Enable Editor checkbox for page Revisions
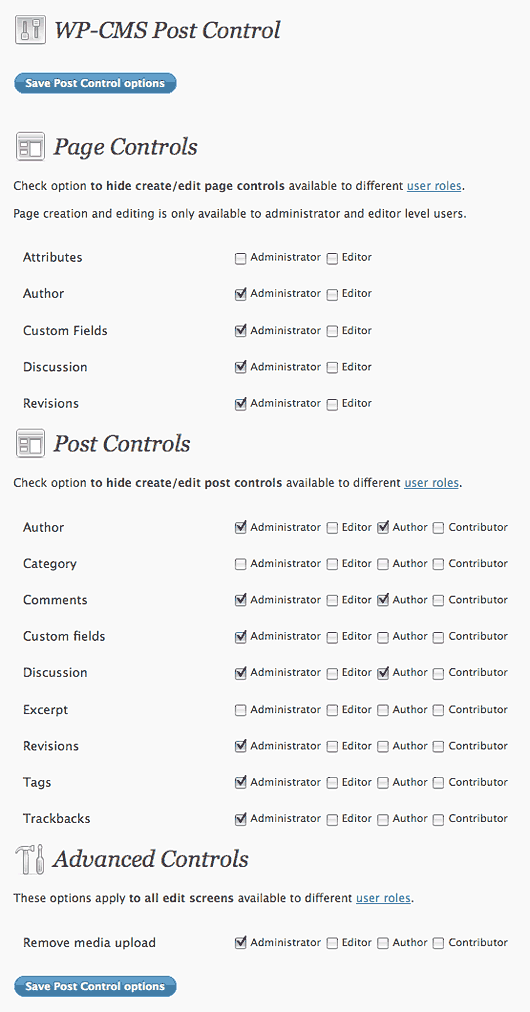The height and width of the screenshot is (1012, 530). point(332,405)
